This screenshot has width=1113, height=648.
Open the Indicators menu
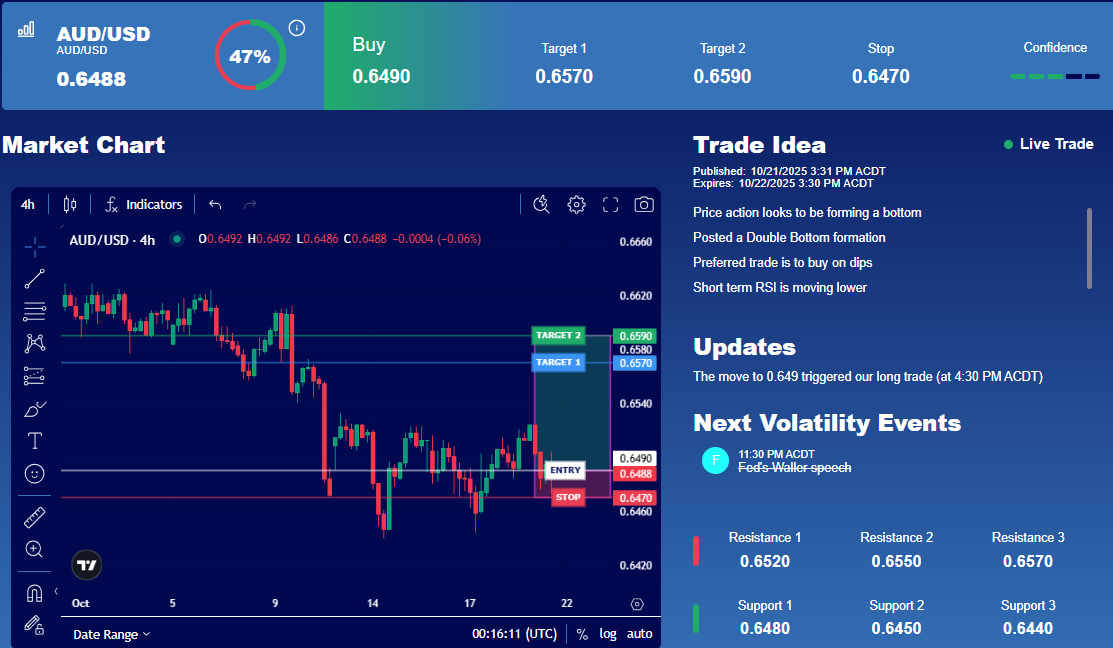coord(143,205)
